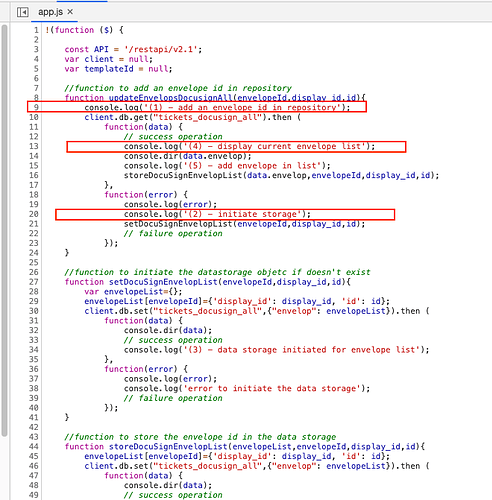This screenshot has width=492, height=500.
Task: Click the updateEnvelopsDocusignAll function name
Action: (171, 98)
